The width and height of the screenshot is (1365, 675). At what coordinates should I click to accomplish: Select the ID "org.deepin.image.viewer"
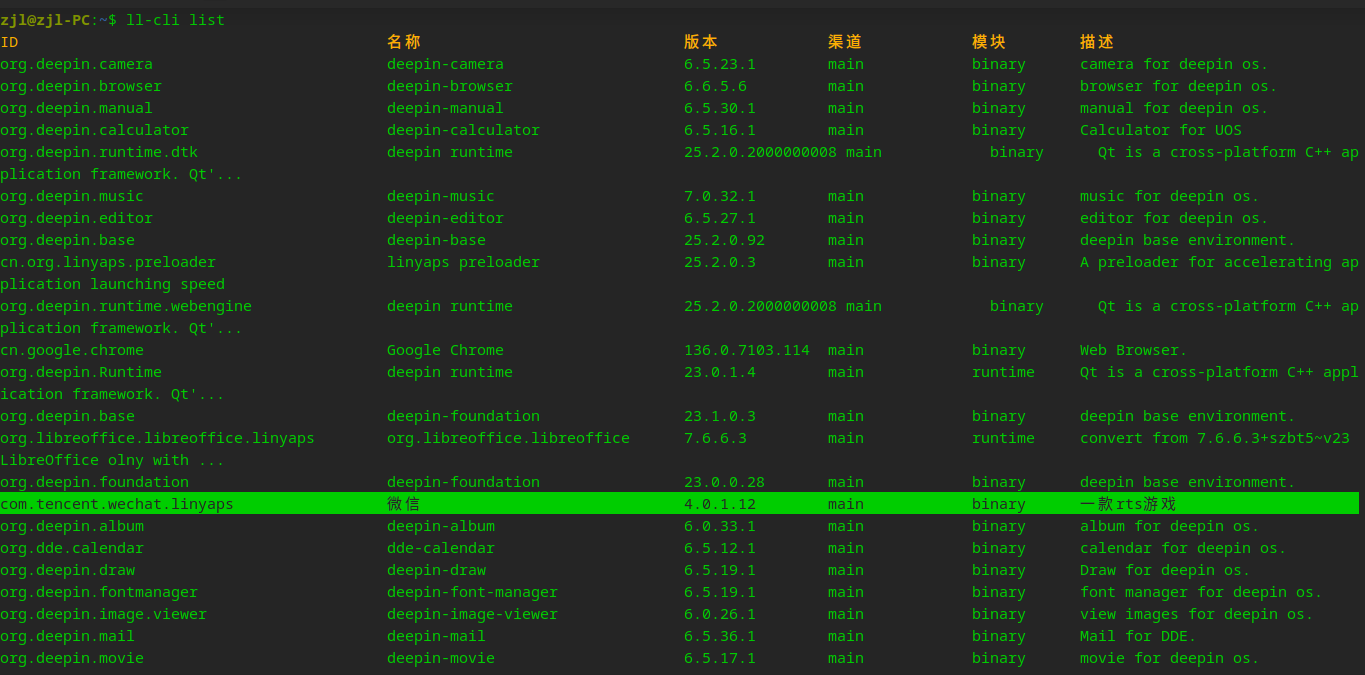click(103, 614)
